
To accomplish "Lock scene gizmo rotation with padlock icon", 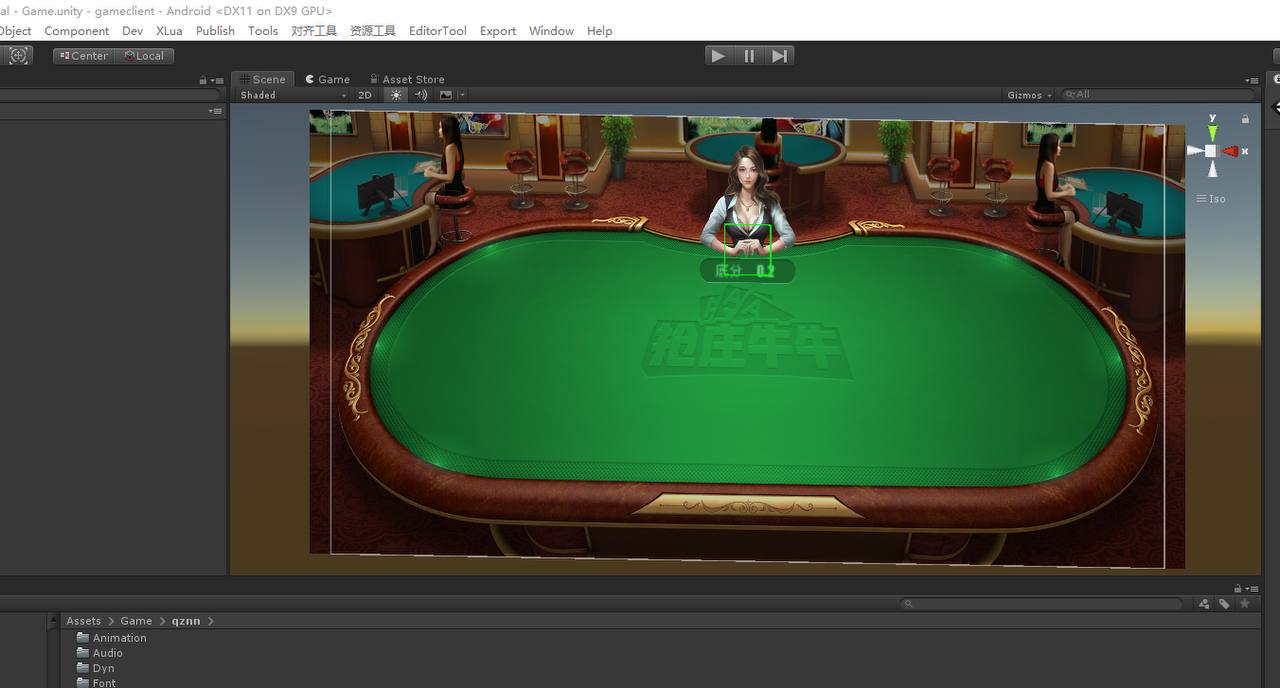I will [1245, 119].
